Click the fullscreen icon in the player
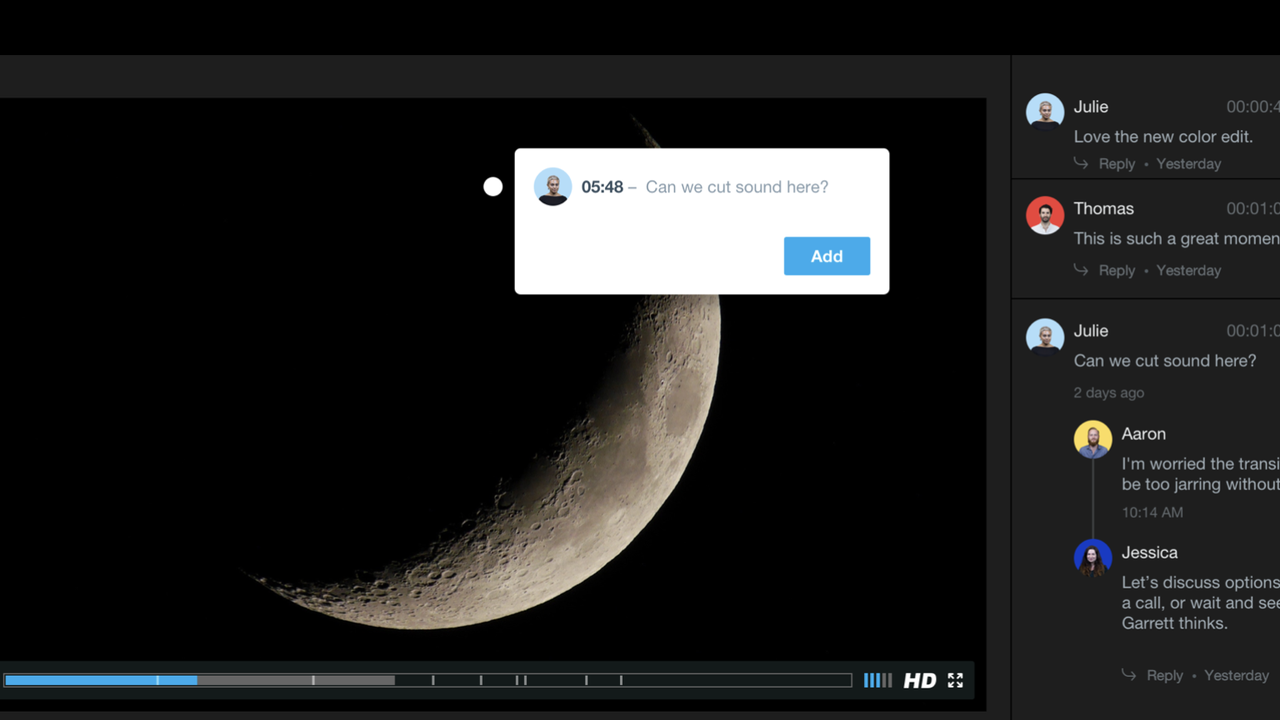The image size is (1280, 720). tap(955, 680)
